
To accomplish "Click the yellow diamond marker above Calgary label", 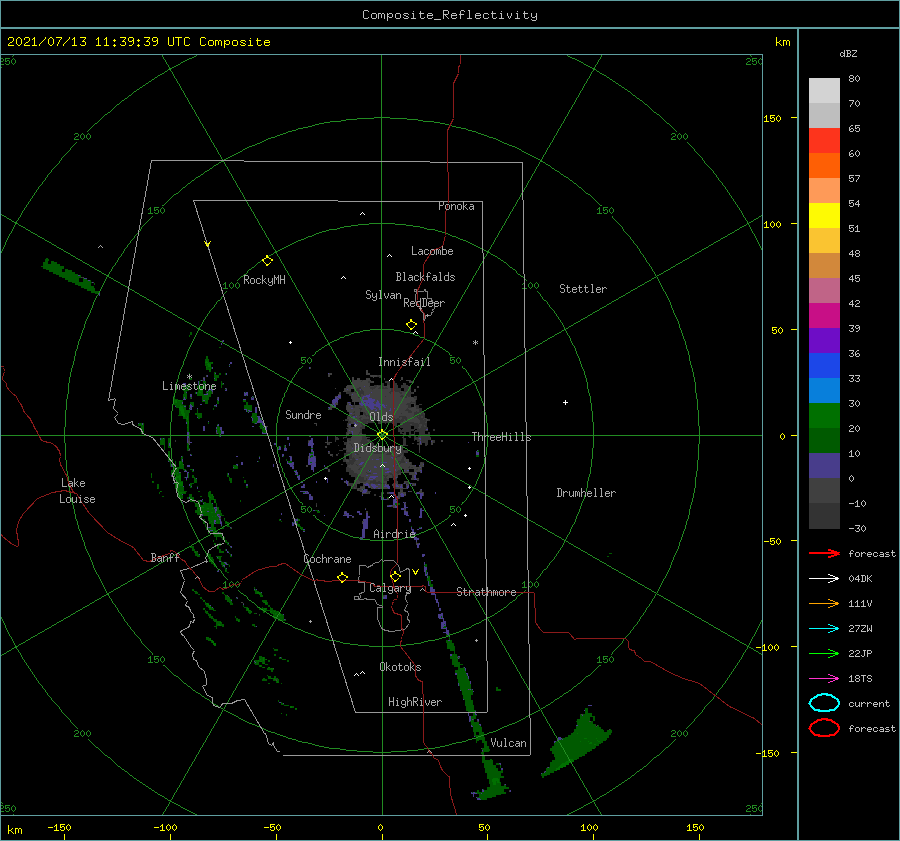I will point(395,576).
